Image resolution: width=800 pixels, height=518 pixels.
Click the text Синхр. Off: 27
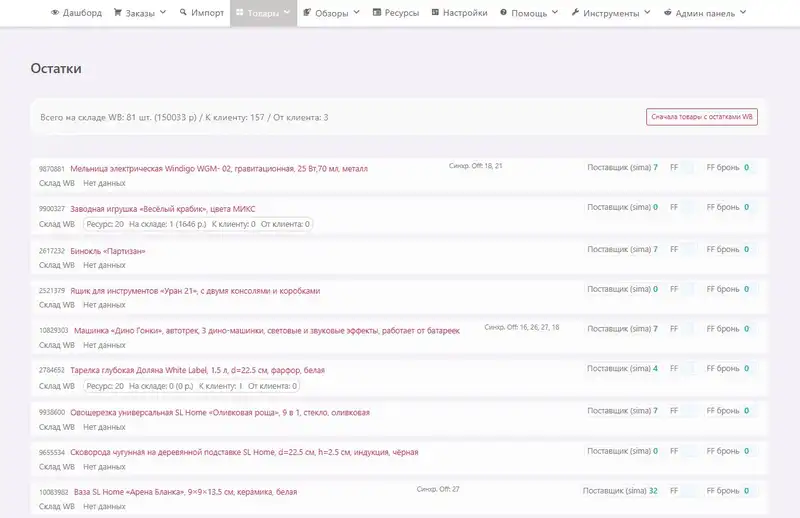point(438,489)
